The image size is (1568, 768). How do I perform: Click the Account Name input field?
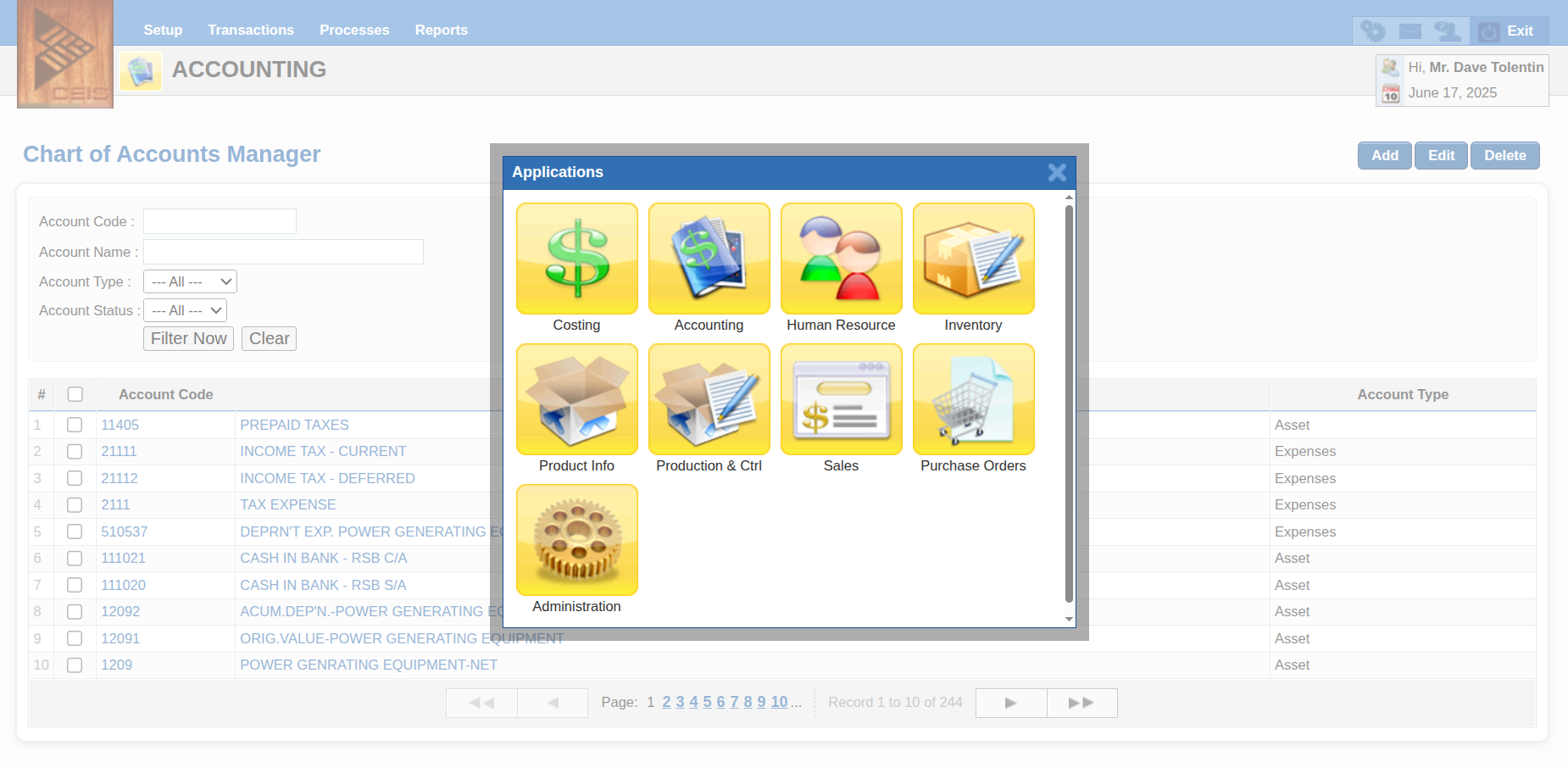[x=283, y=252]
